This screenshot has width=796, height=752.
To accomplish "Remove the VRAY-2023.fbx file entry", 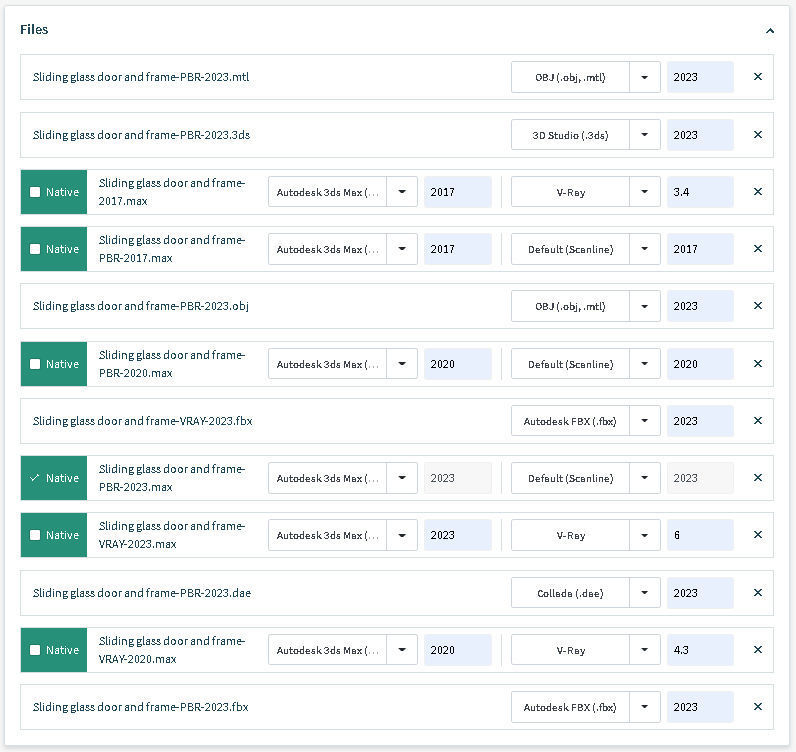I will coord(757,421).
